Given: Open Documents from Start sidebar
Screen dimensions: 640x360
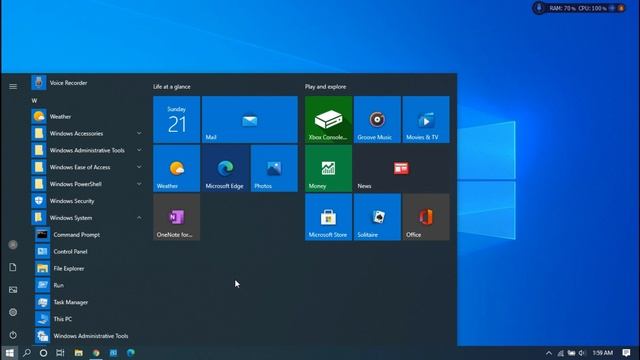Looking at the screenshot, I should click(13, 267).
